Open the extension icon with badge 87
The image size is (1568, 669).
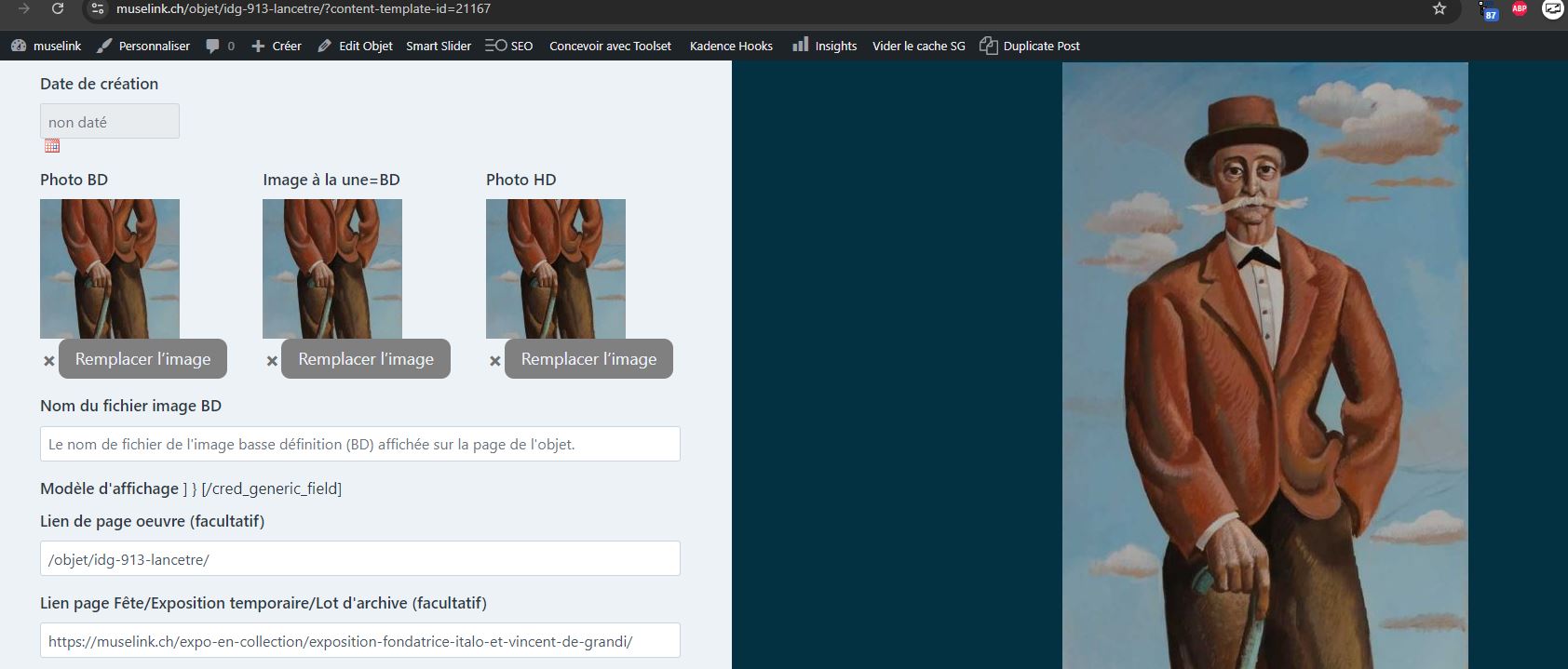(1488, 9)
